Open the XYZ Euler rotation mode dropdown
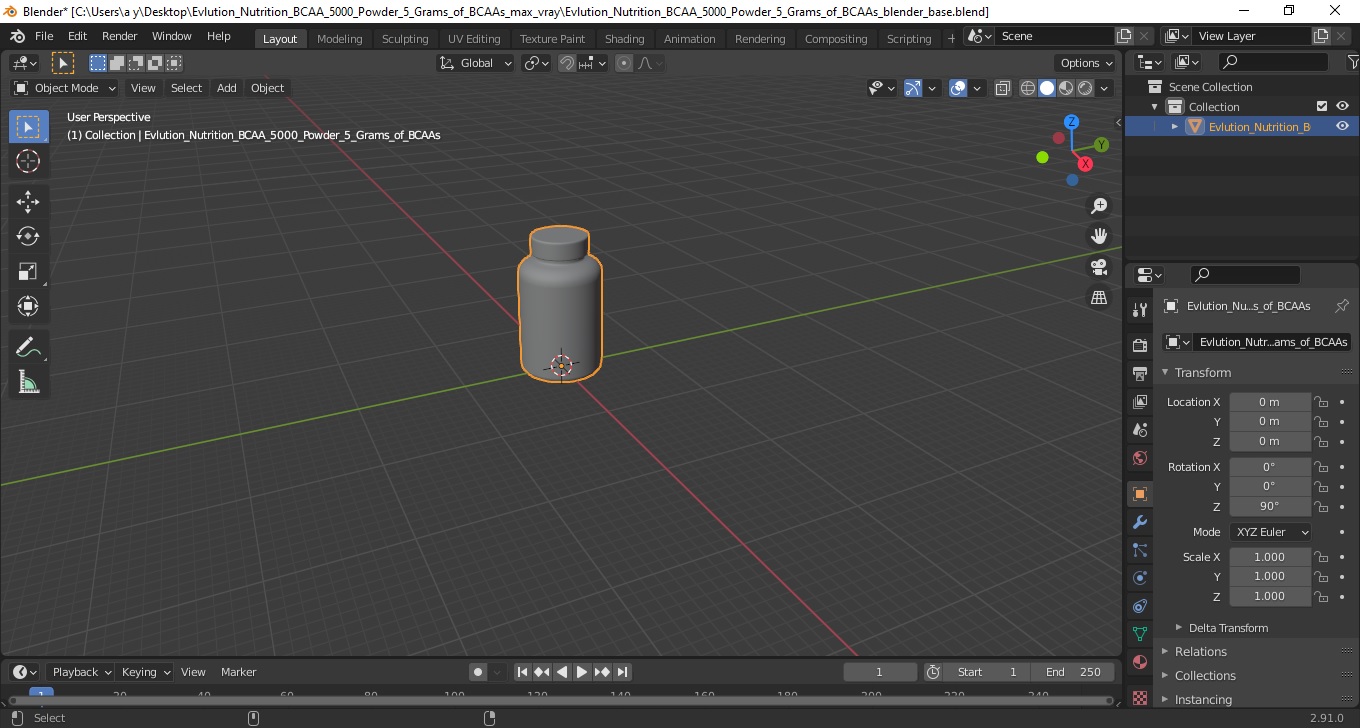The width and height of the screenshot is (1360, 728). [x=1270, y=532]
